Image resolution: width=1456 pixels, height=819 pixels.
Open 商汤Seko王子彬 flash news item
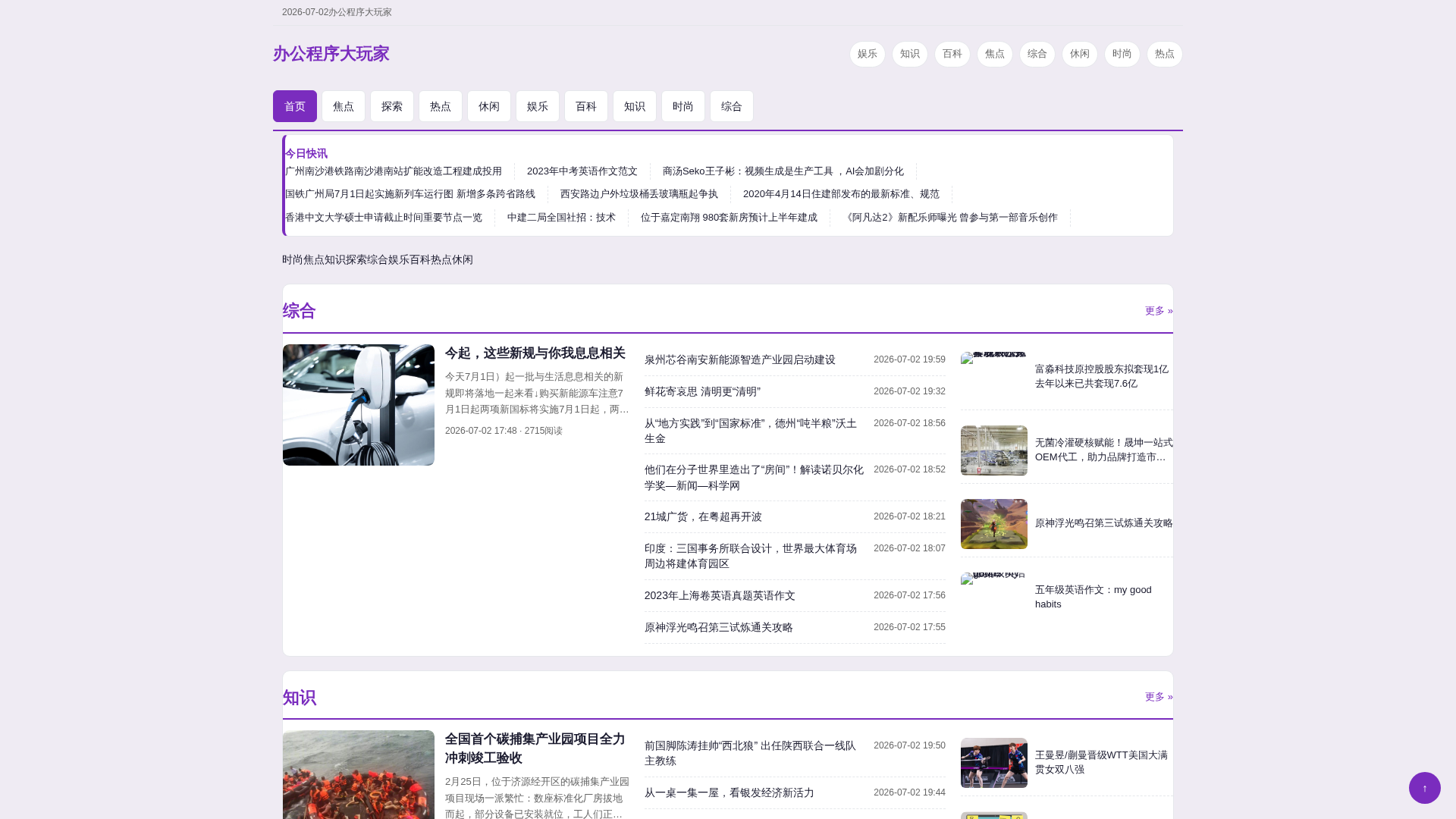(783, 171)
